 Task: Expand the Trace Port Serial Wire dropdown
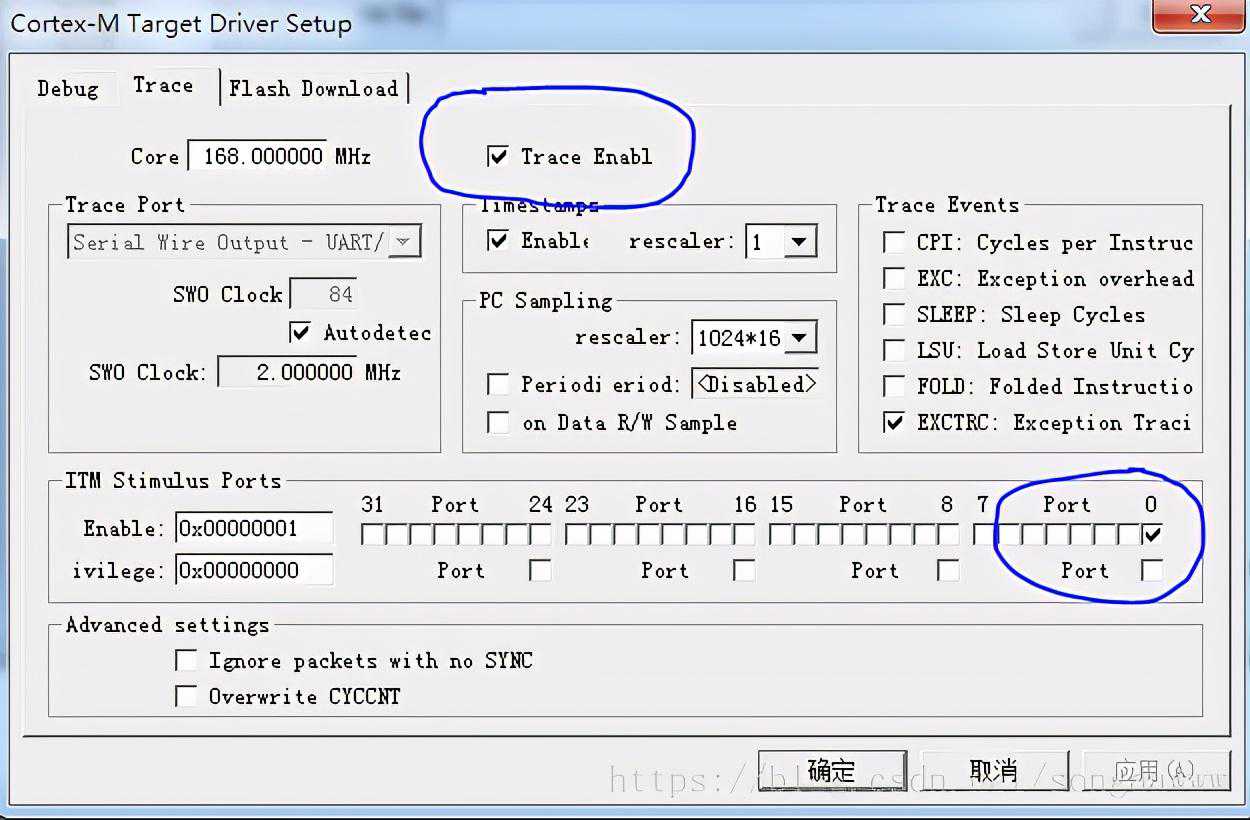click(x=403, y=242)
